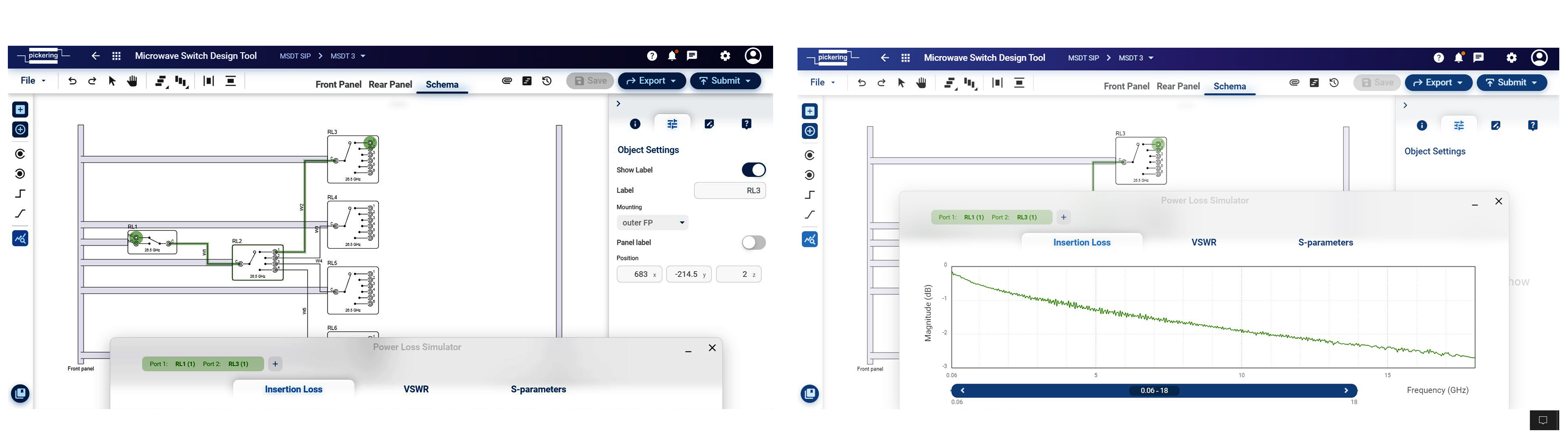Click distribute horizontally icon in right window toolbar
Viewport: 1568px width, 445px height.
click(997, 83)
